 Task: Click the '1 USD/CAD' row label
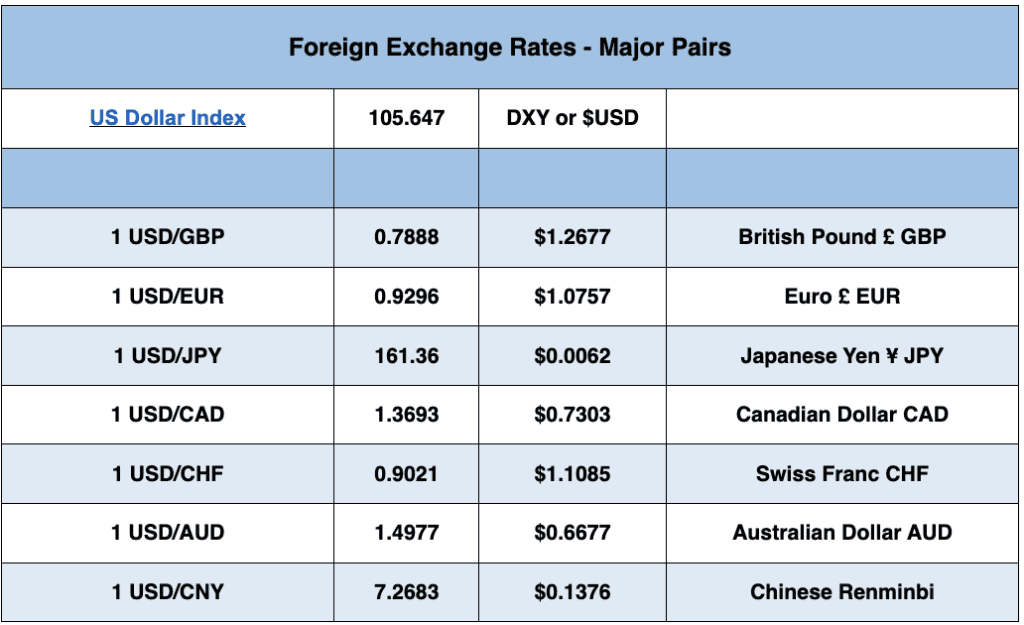click(x=167, y=414)
